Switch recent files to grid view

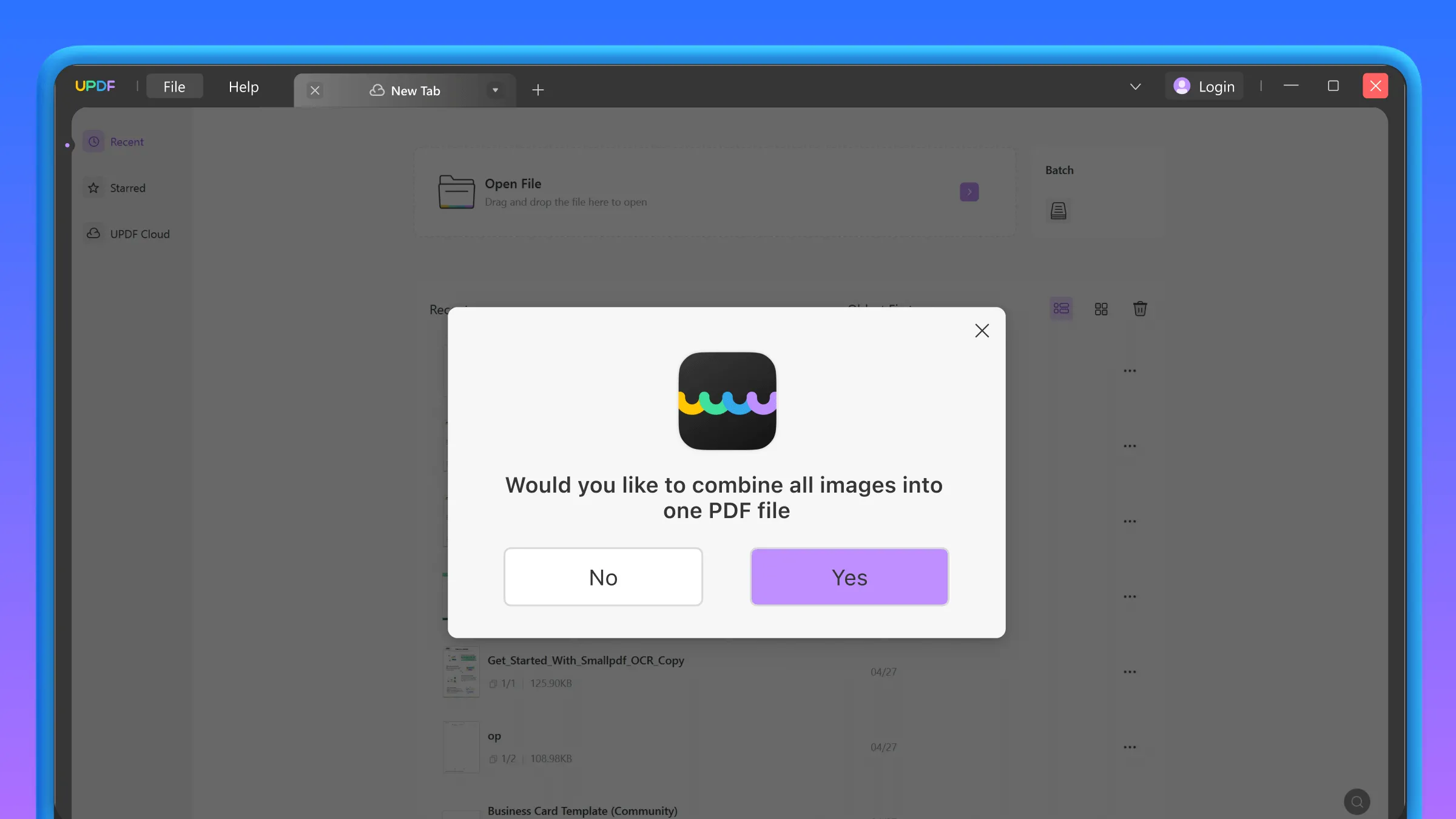click(x=1101, y=309)
